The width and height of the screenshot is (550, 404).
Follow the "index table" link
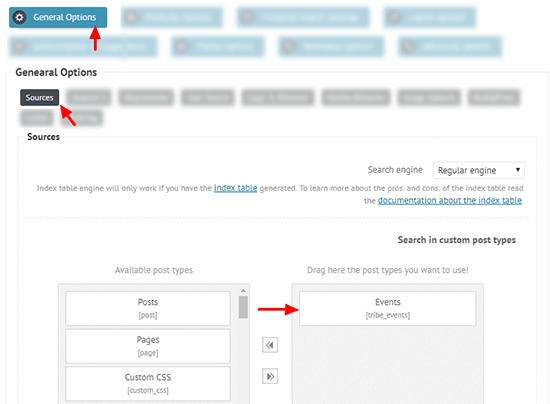(x=235, y=188)
